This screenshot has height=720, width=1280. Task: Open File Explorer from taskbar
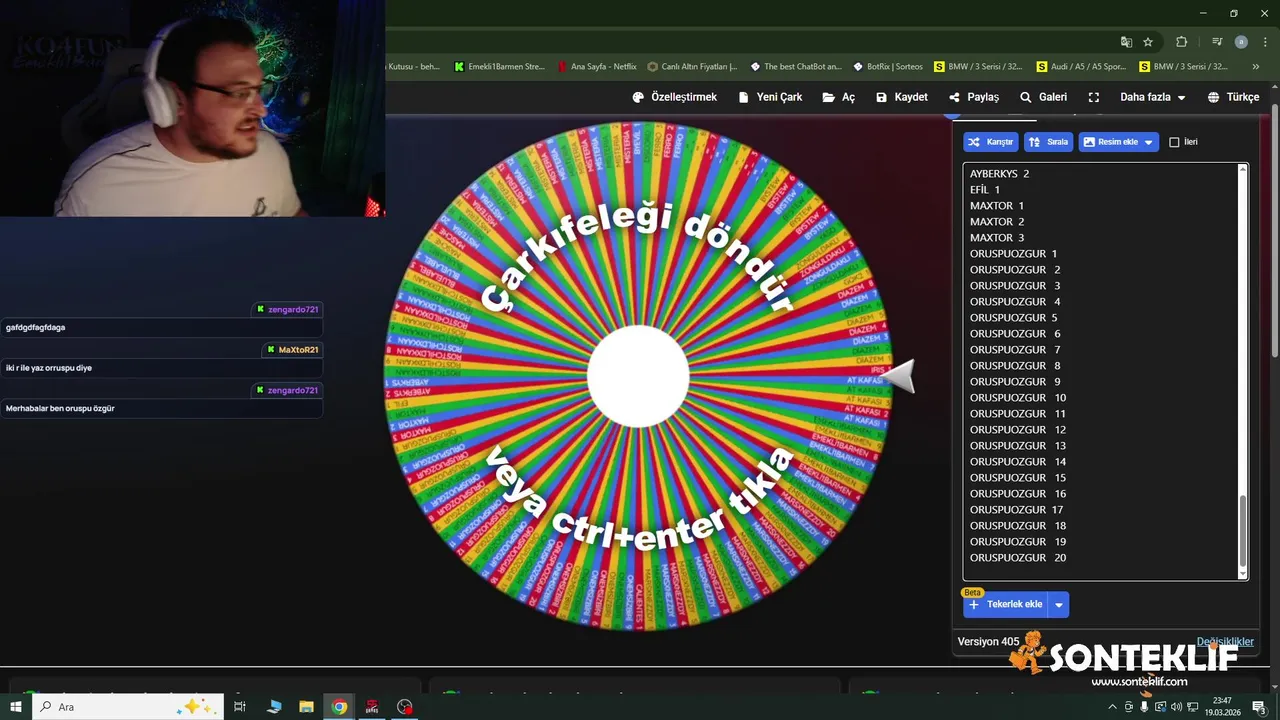coord(306,706)
